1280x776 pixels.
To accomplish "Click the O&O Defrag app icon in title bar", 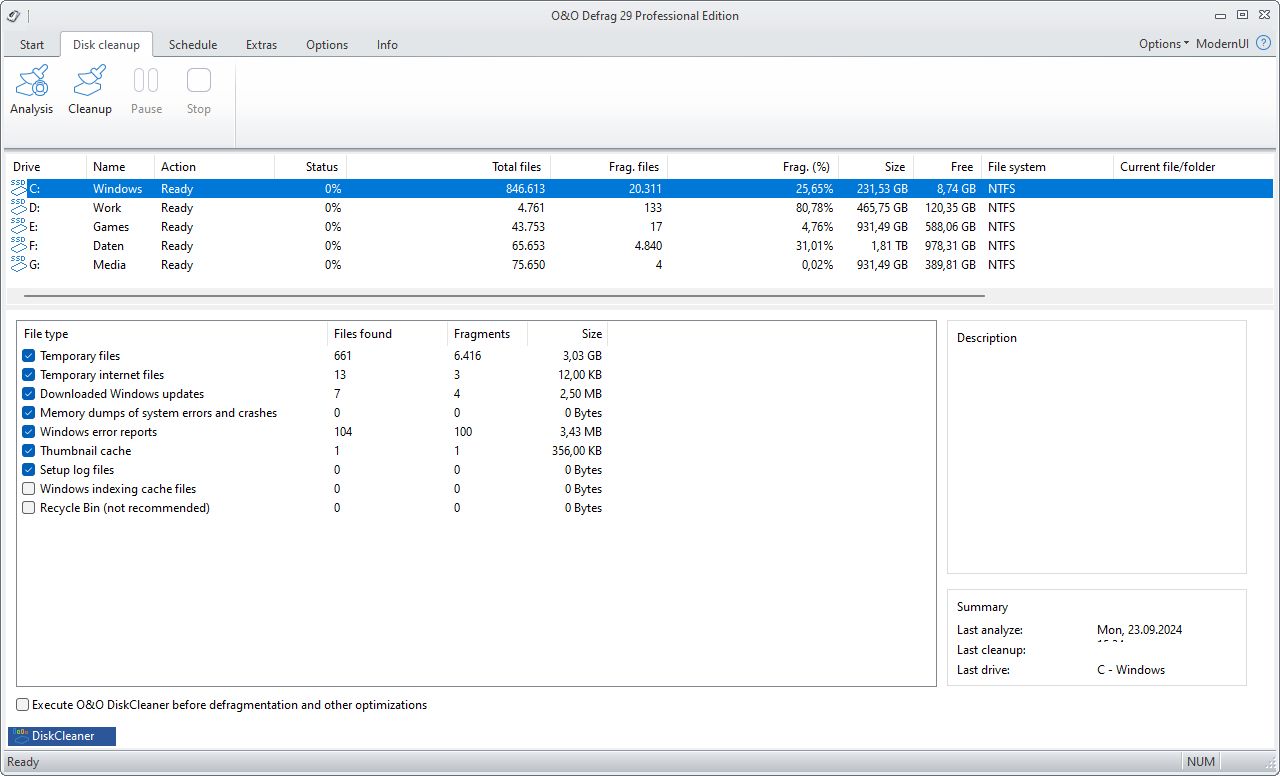I will [x=13, y=16].
